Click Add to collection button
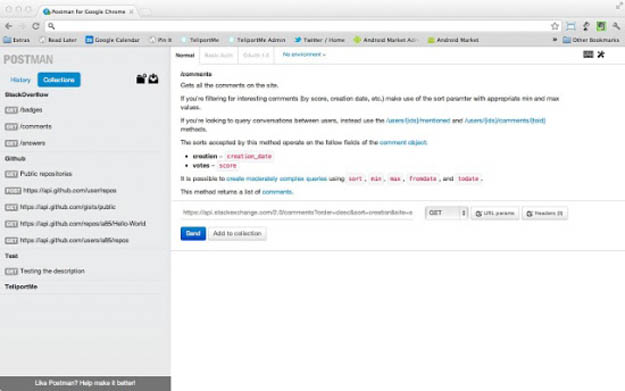This screenshot has height=391, width=625. tap(237, 233)
